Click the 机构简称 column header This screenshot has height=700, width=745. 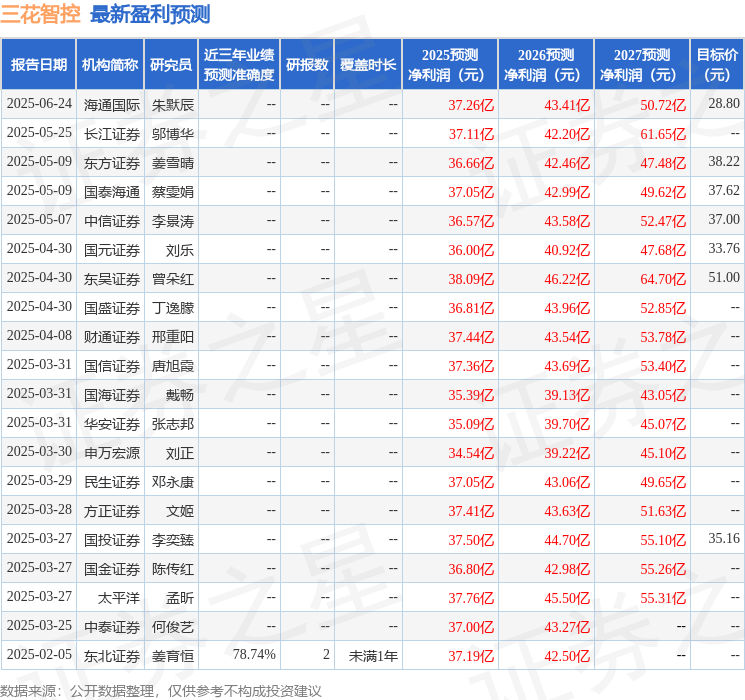(110, 65)
